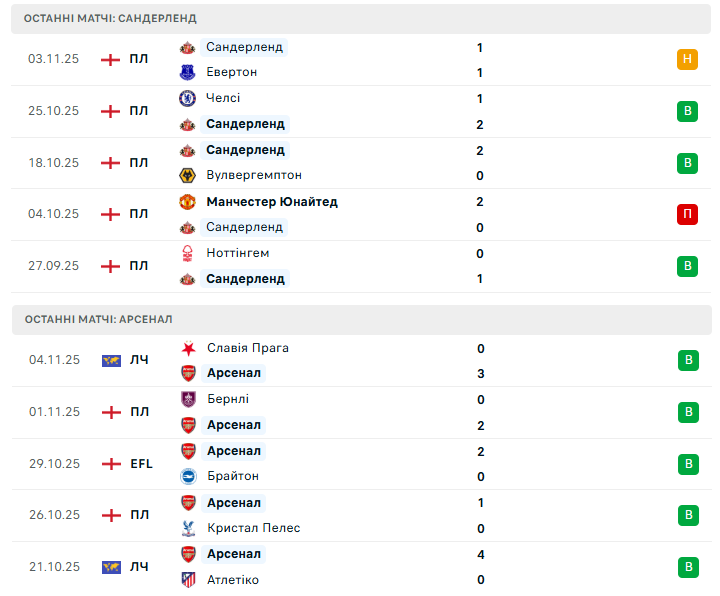Click the Everton club crest icon
720x596 pixels.
(187, 72)
